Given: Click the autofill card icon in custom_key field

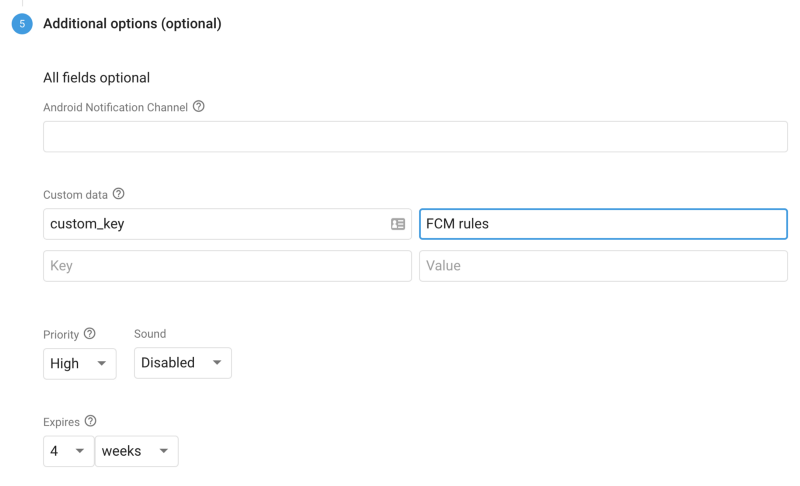Looking at the screenshot, I should pyautogui.click(x=398, y=224).
